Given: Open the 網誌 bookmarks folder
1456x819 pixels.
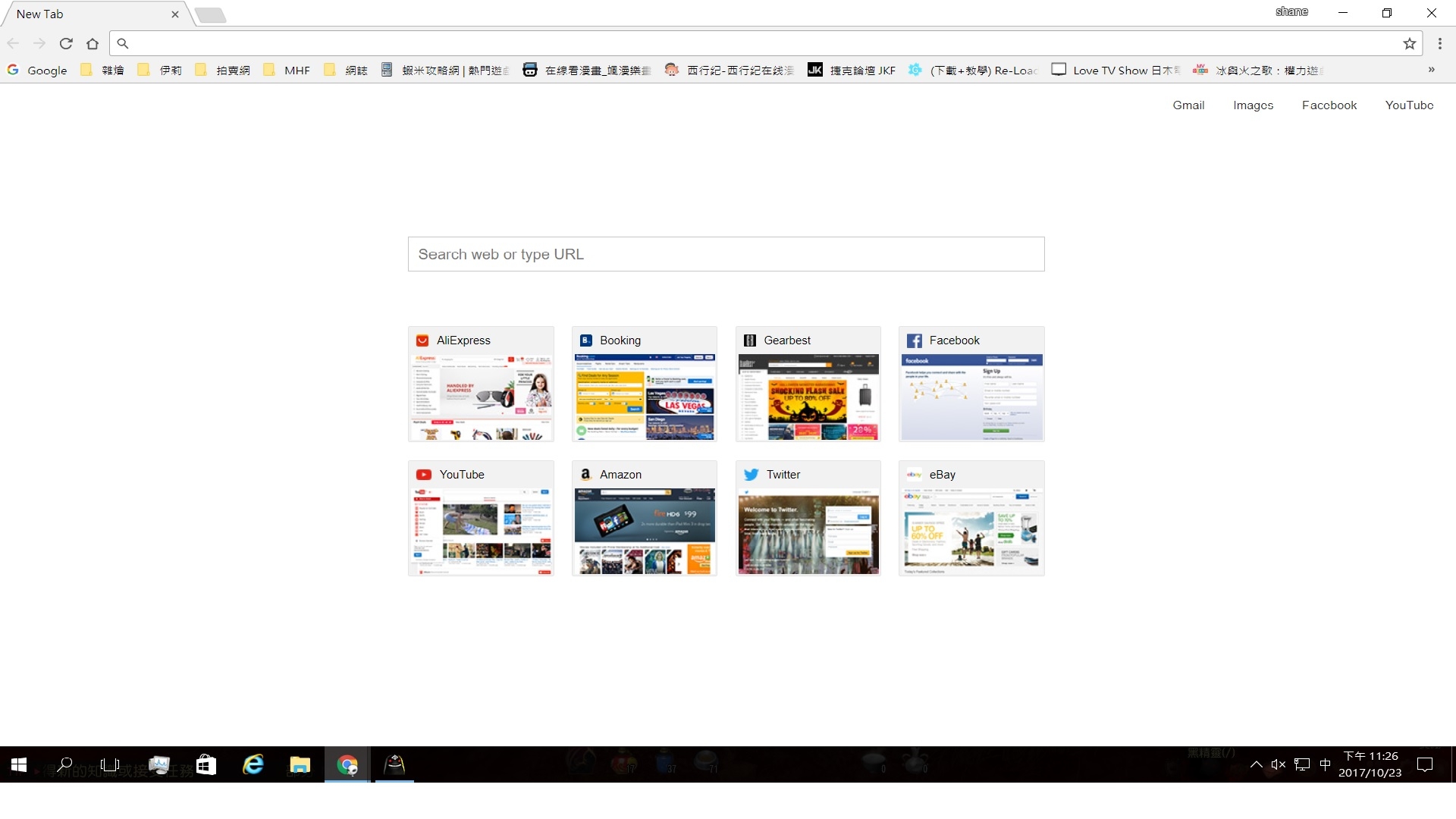Looking at the screenshot, I should coord(346,70).
